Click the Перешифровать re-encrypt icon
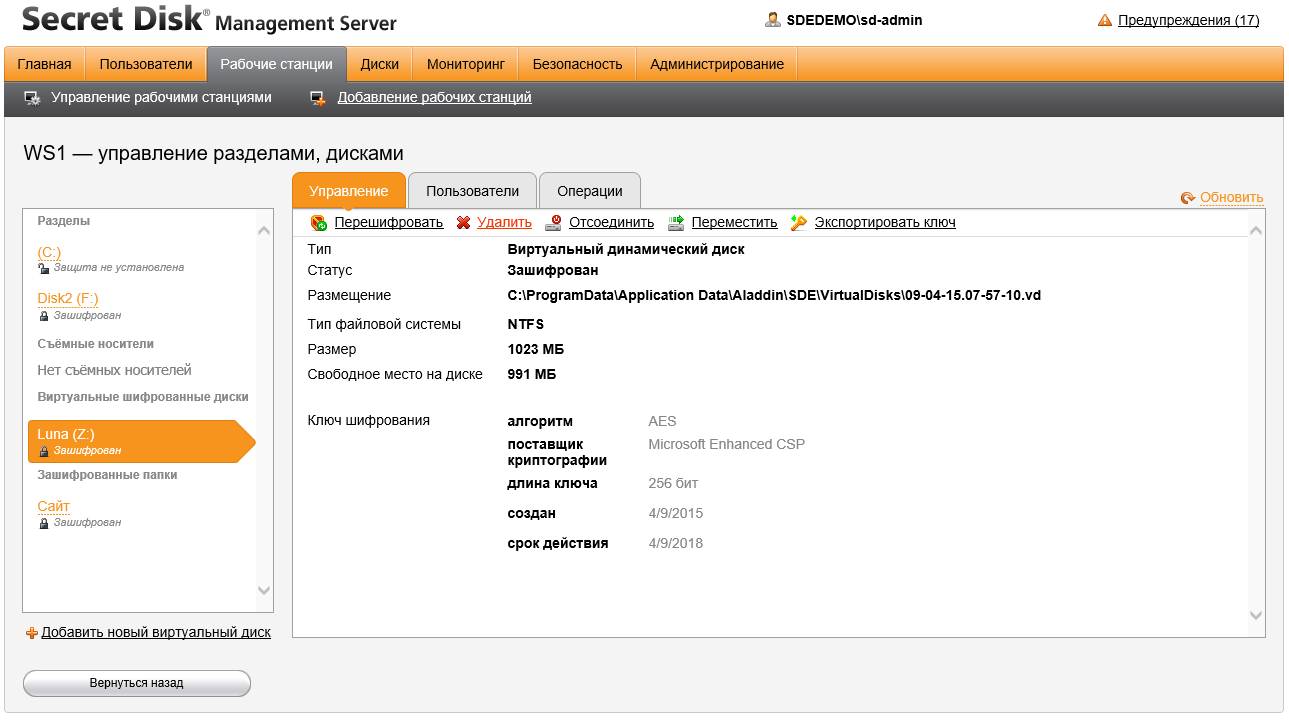1289x720 pixels. (x=318, y=223)
